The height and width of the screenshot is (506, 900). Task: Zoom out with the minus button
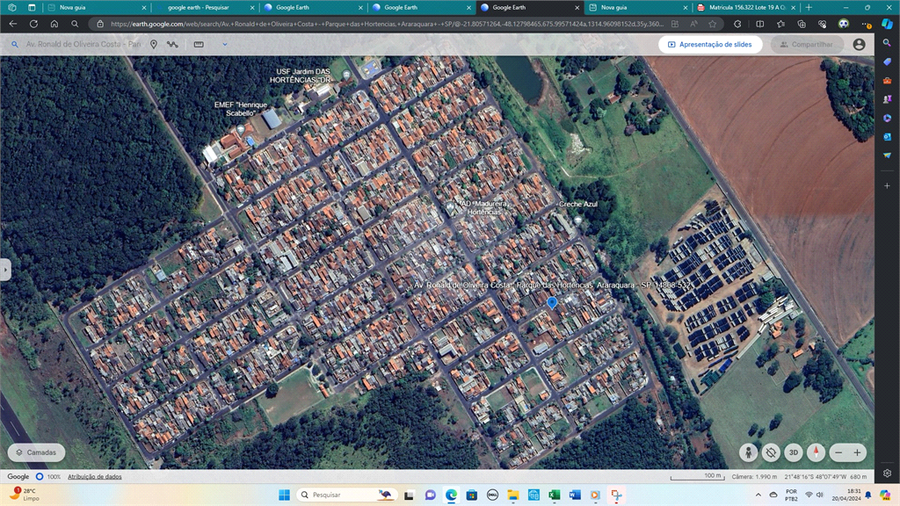(838, 452)
